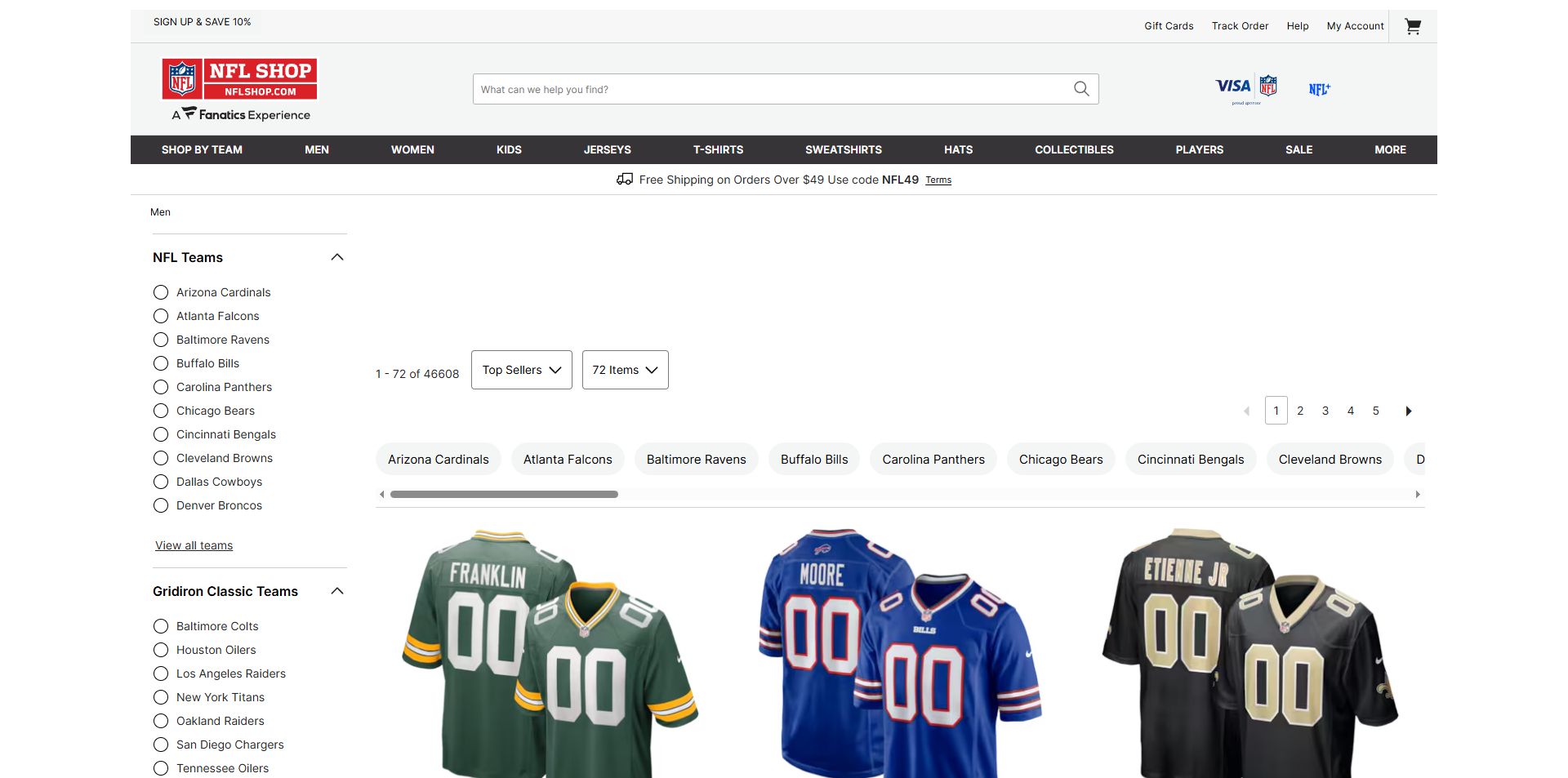Click the Visa proud sponsor logo

pos(1245,88)
